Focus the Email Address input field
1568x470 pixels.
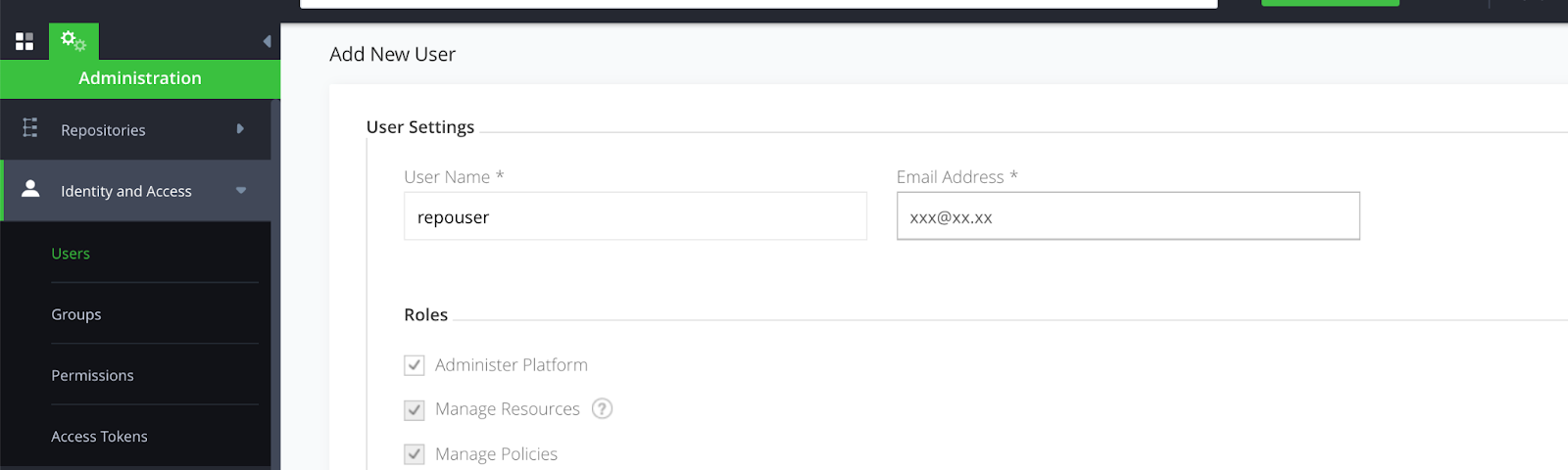[1128, 216]
